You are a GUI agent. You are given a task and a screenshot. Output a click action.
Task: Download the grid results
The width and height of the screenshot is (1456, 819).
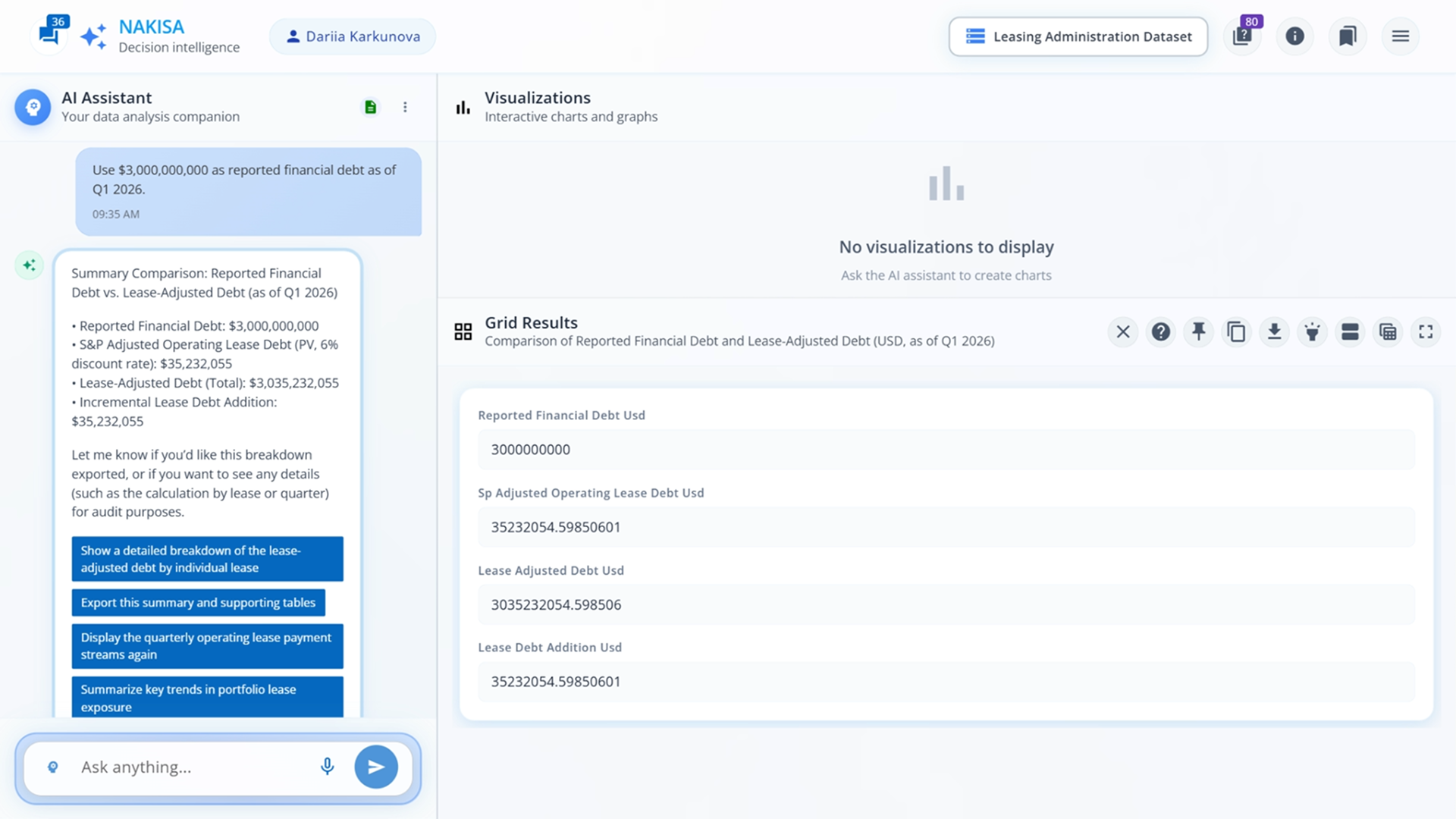(x=1274, y=331)
